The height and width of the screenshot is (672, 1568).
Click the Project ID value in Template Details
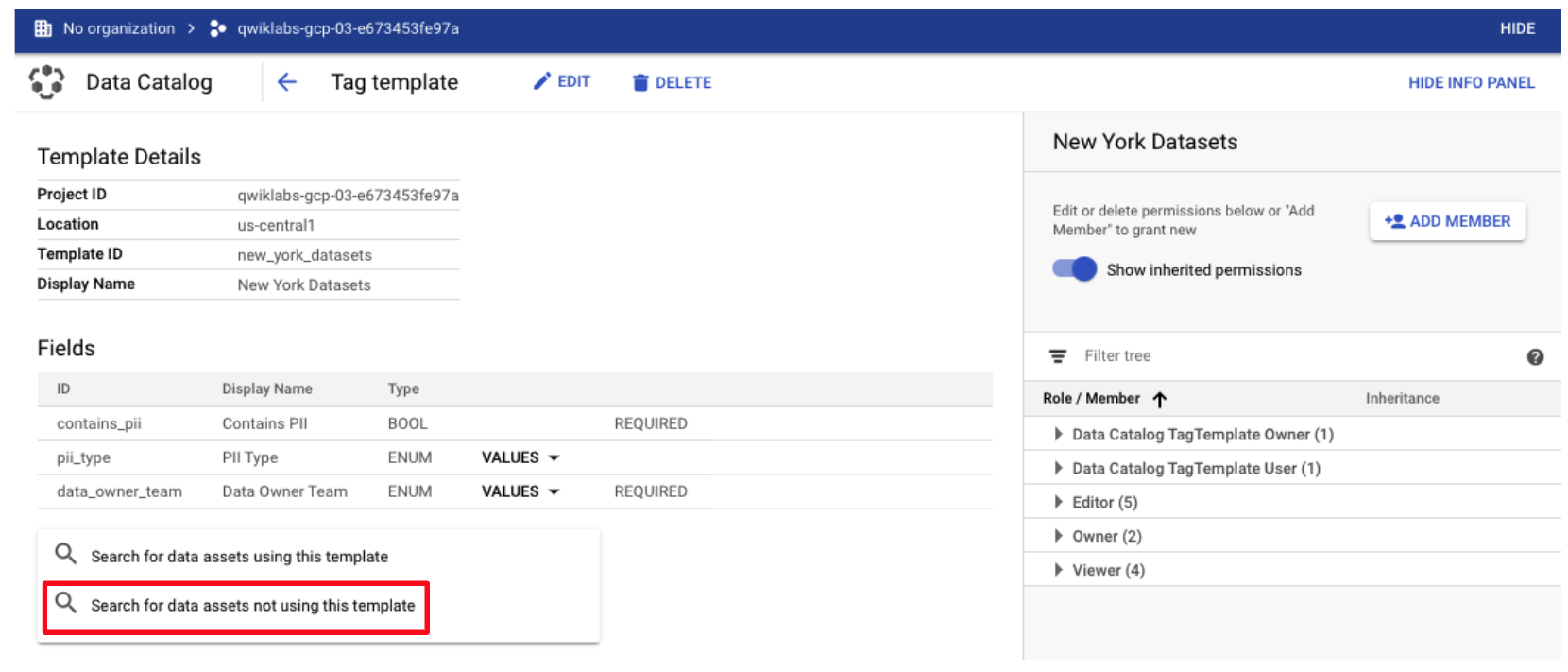[x=348, y=196]
